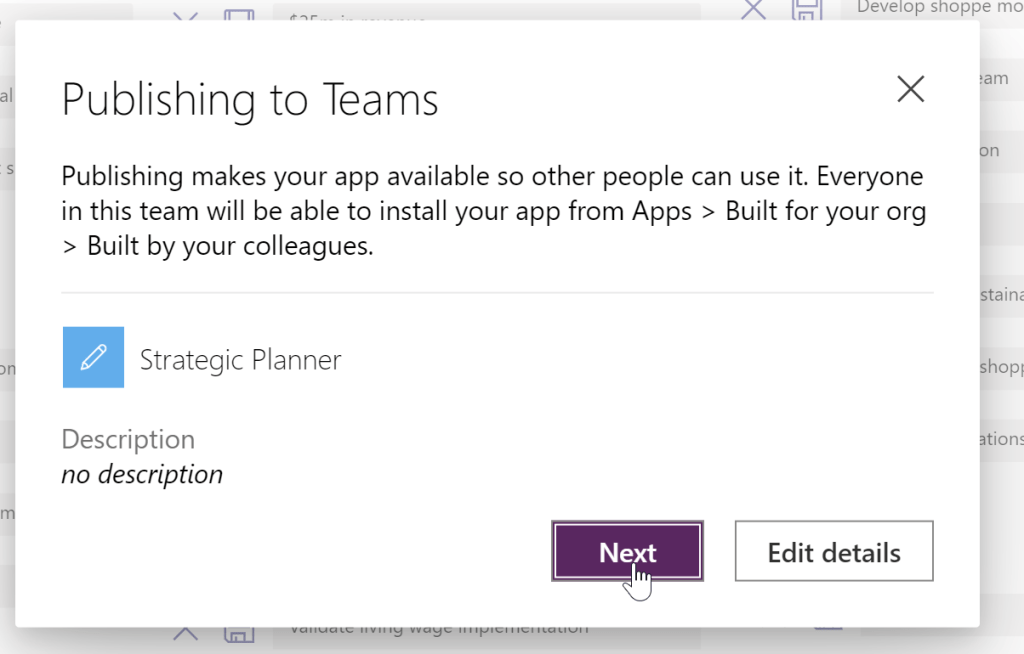Open Edit details for the app
The height and width of the screenshot is (654, 1024).
point(833,551)
